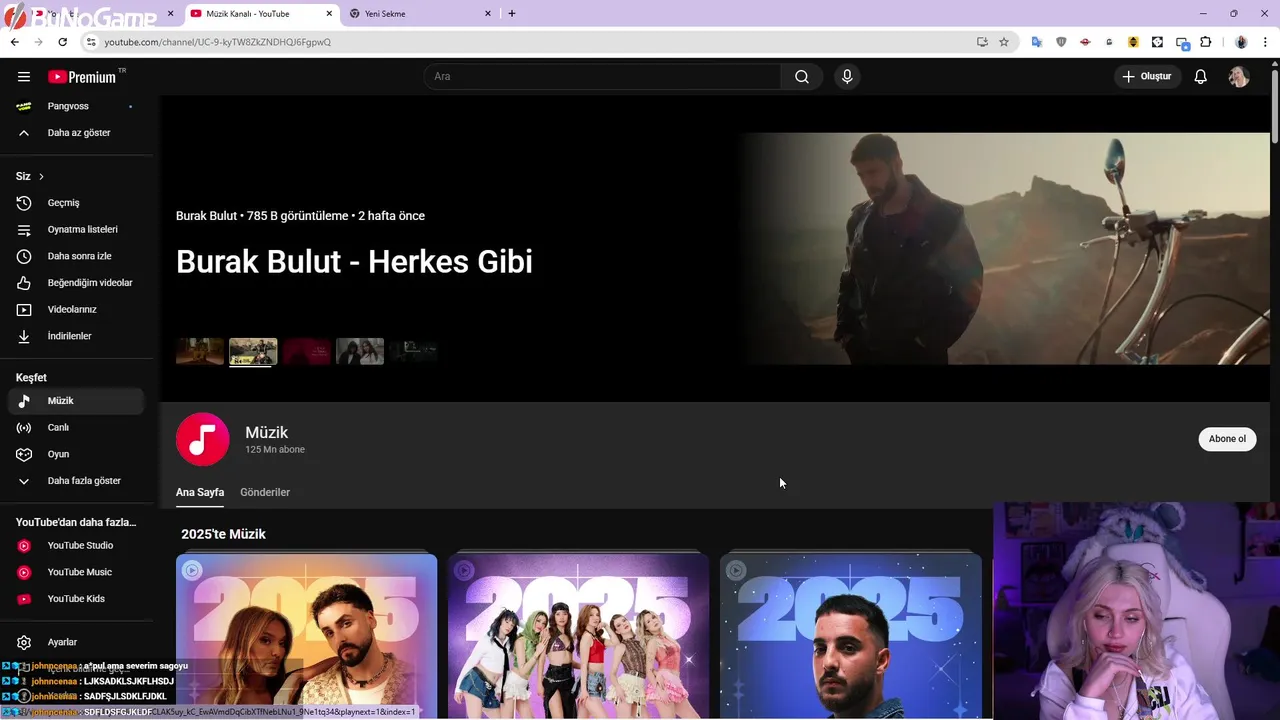Click the Oluştur create button
Image resolution: width=1280 pixels, height=720 pixels.
1148,77
